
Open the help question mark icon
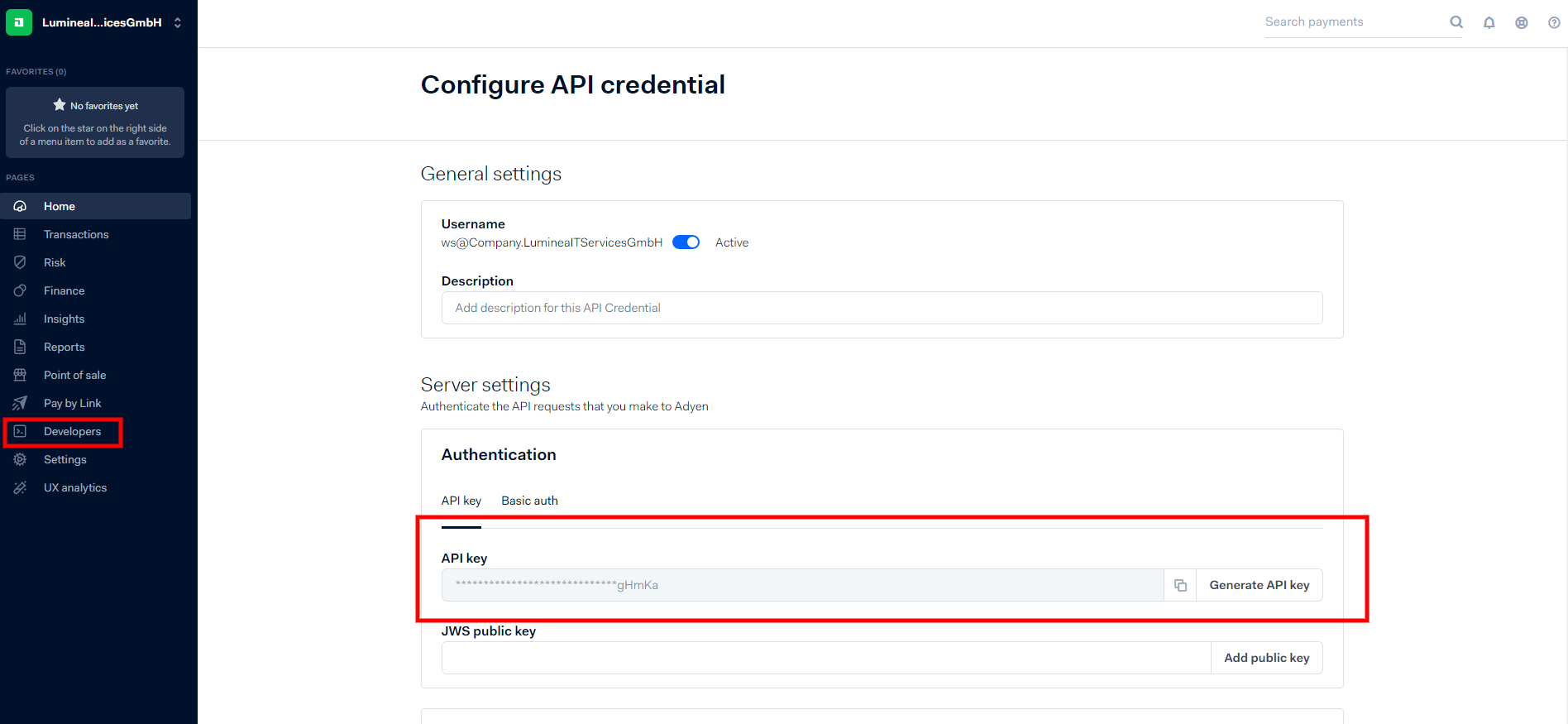coord(1554,23)
